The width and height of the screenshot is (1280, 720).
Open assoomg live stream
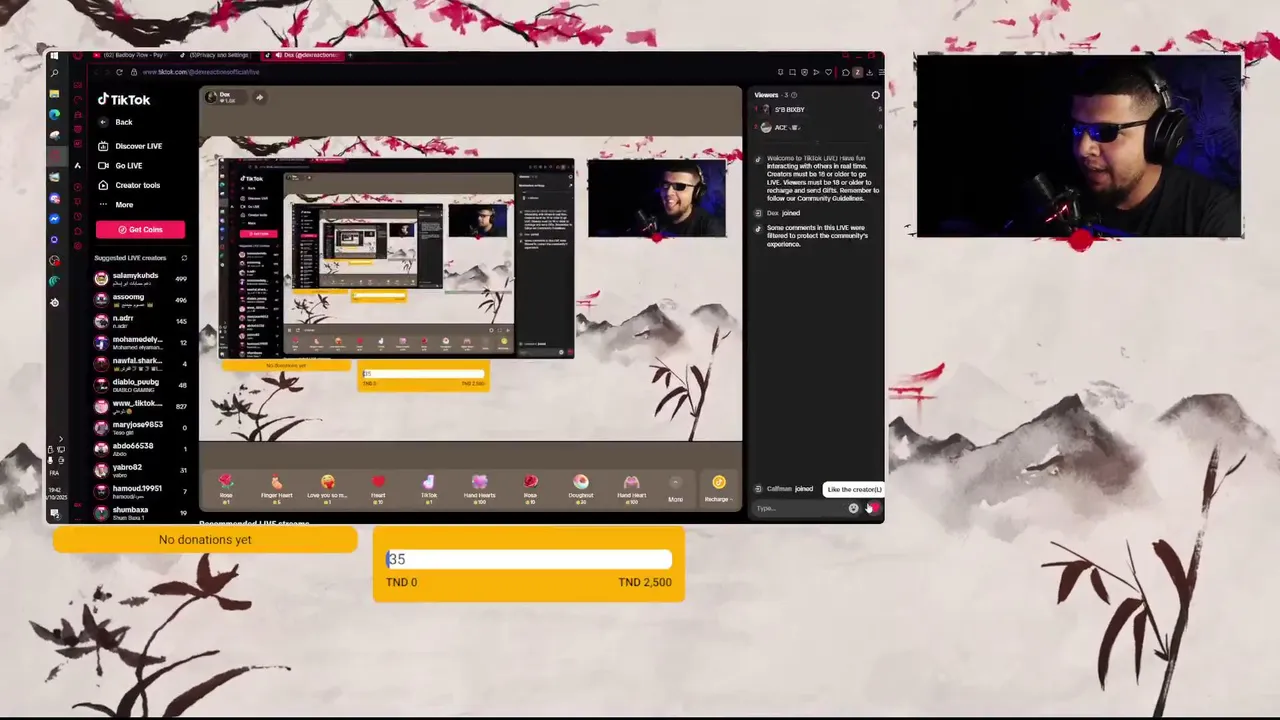[x=141, y=300]
